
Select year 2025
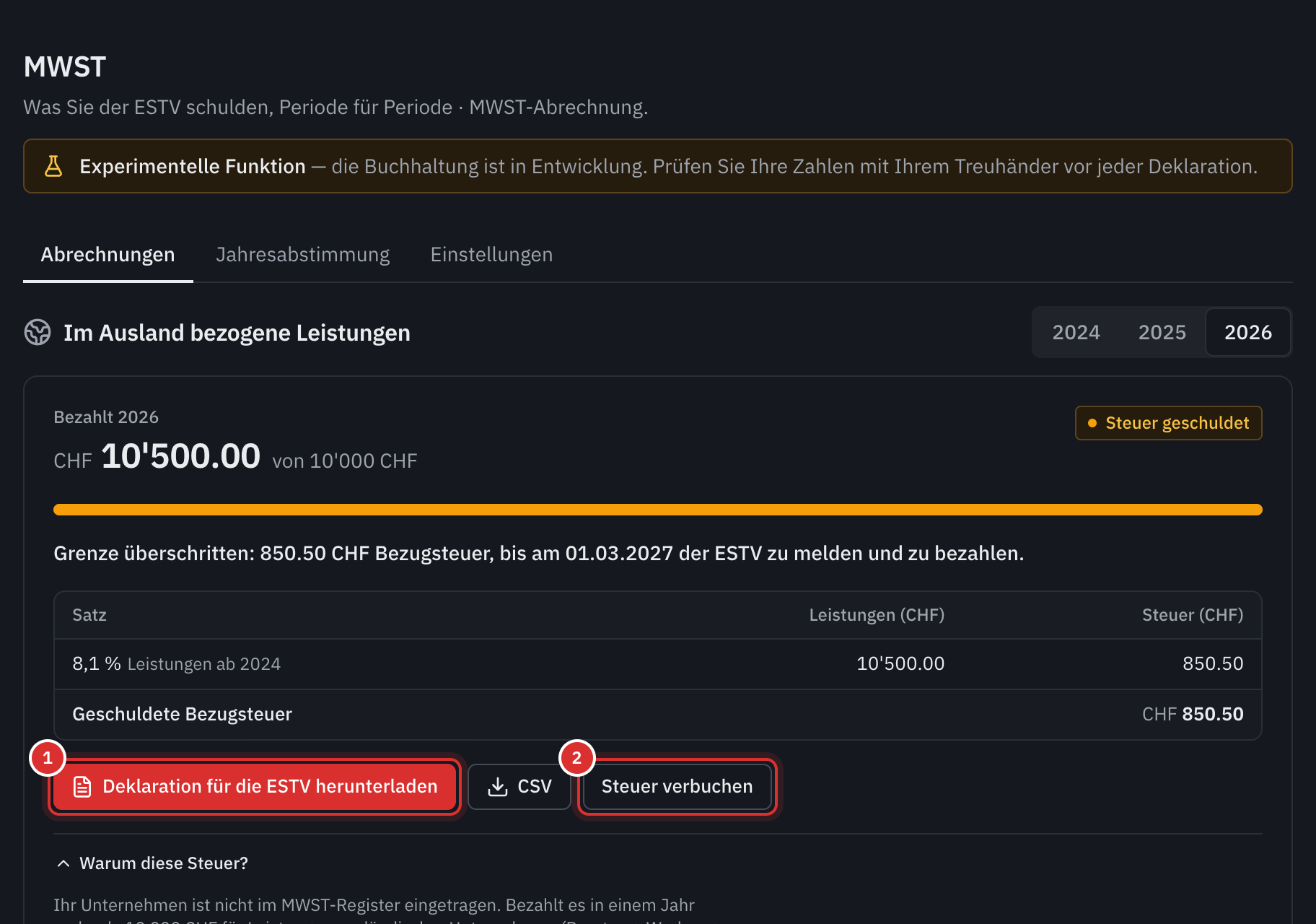coord(1162,332)
